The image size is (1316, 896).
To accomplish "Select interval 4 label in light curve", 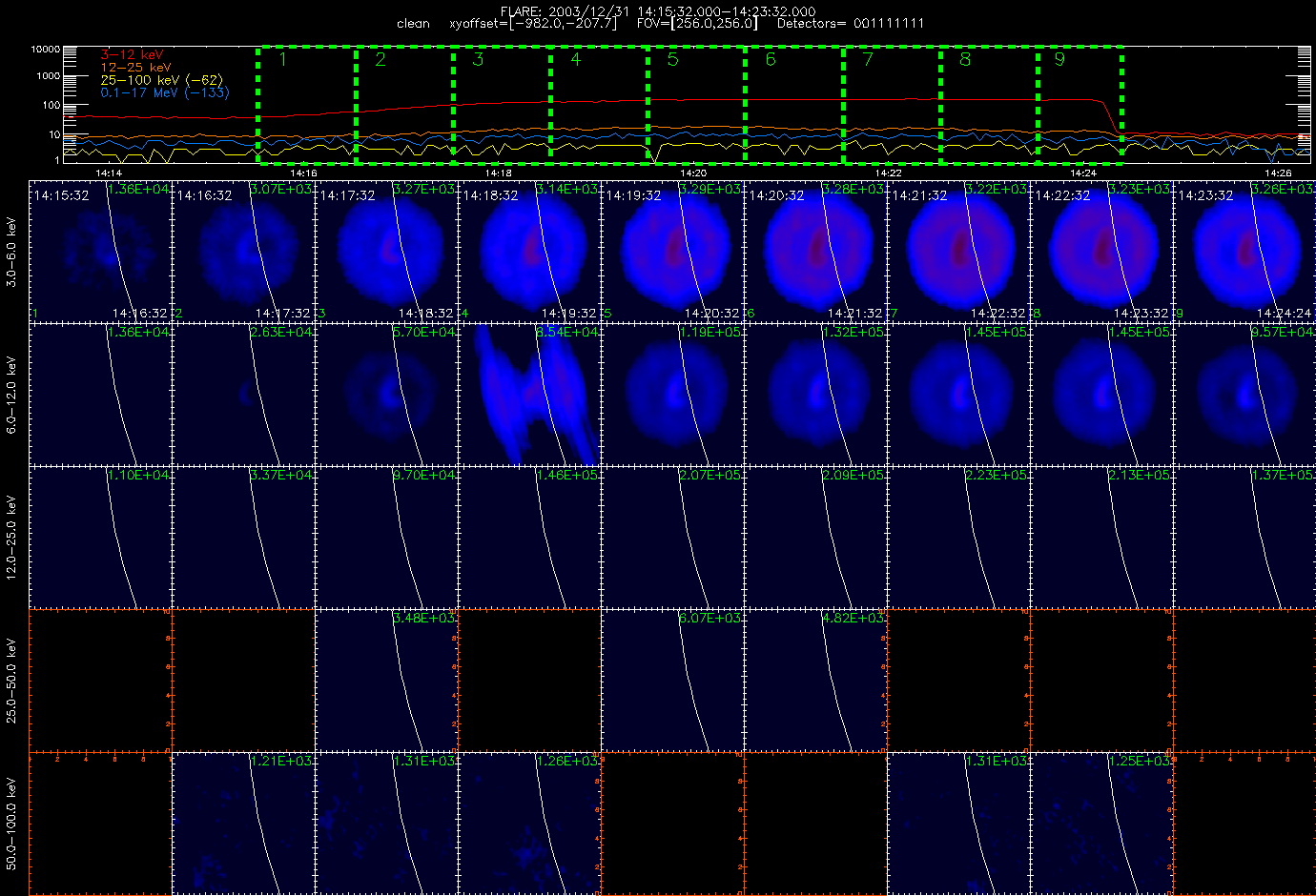I will click(576, 59).
